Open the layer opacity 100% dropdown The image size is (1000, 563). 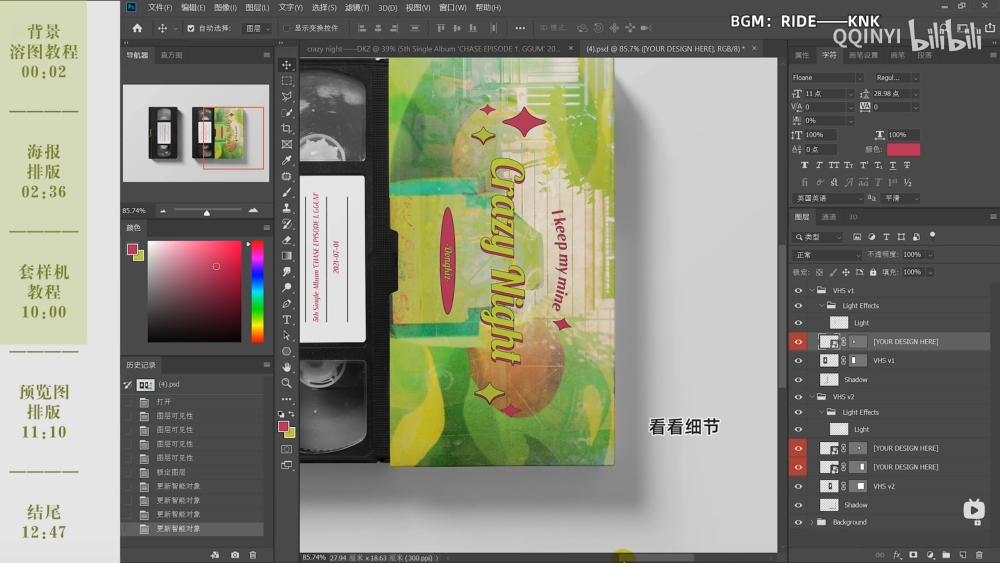[x=930, y=254]
